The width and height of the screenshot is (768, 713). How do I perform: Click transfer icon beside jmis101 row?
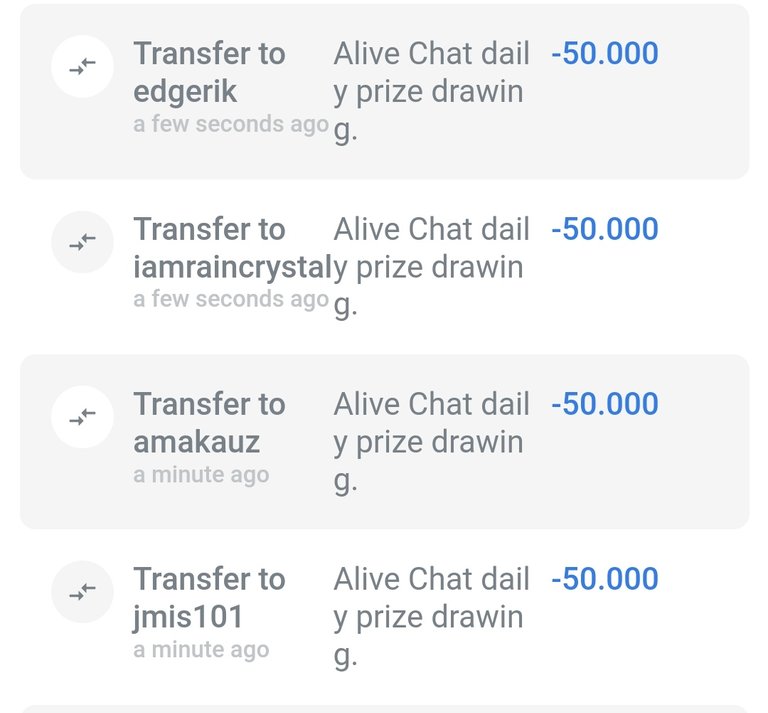[82, 592]
